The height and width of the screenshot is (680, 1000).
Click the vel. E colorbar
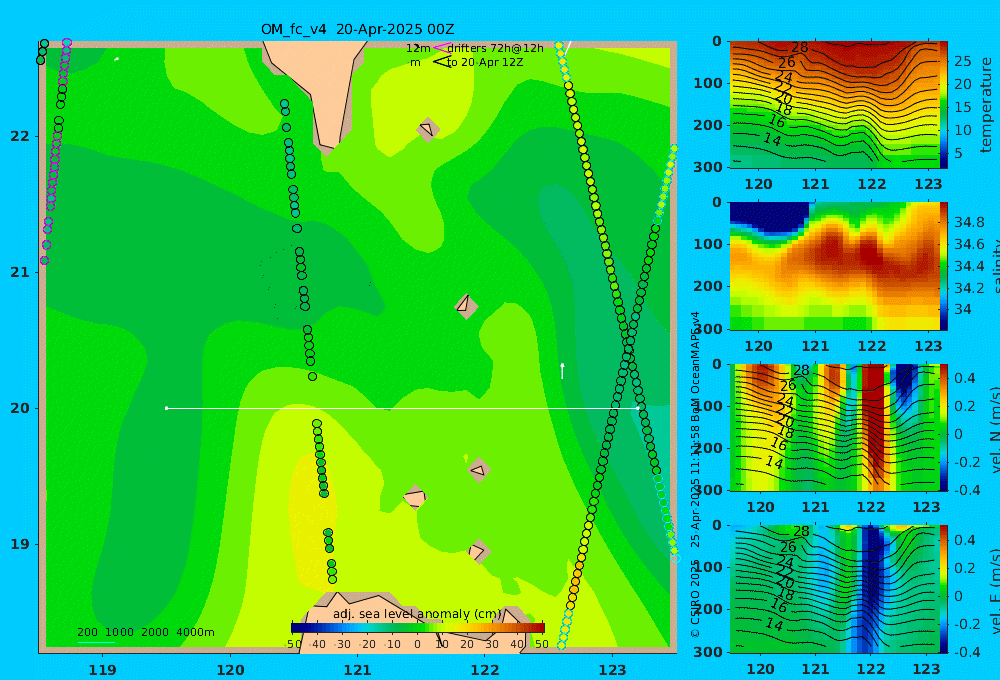pyautogui.click(x=944, y=589)
